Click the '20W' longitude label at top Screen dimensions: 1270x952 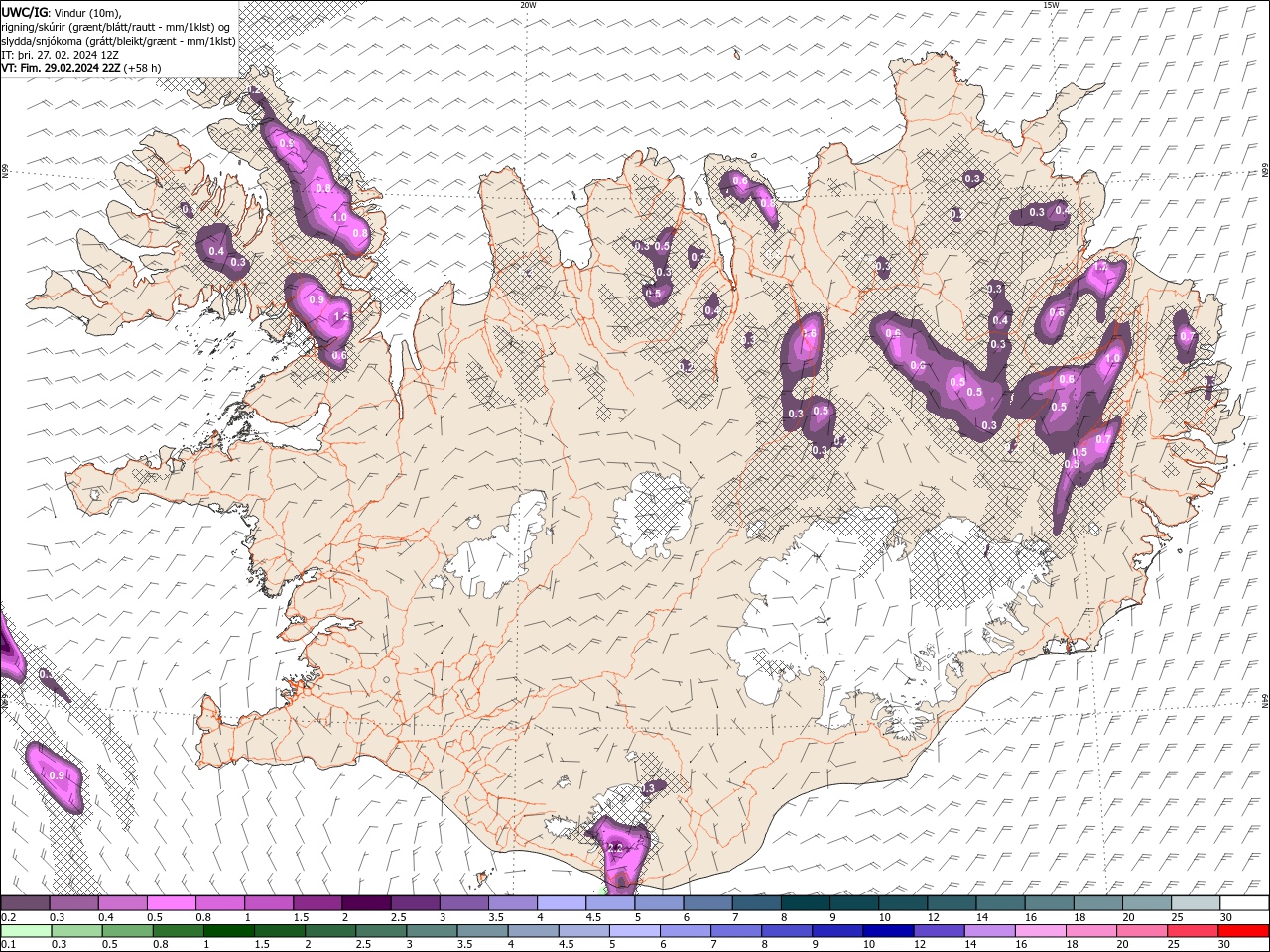(x=528, y=5)
